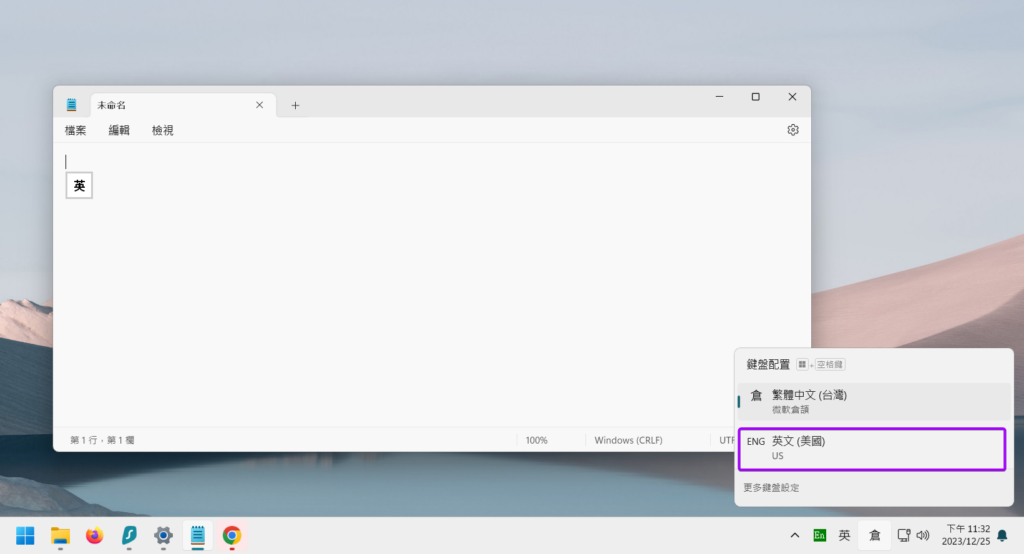Click the green En tray icon

point(820,536)
